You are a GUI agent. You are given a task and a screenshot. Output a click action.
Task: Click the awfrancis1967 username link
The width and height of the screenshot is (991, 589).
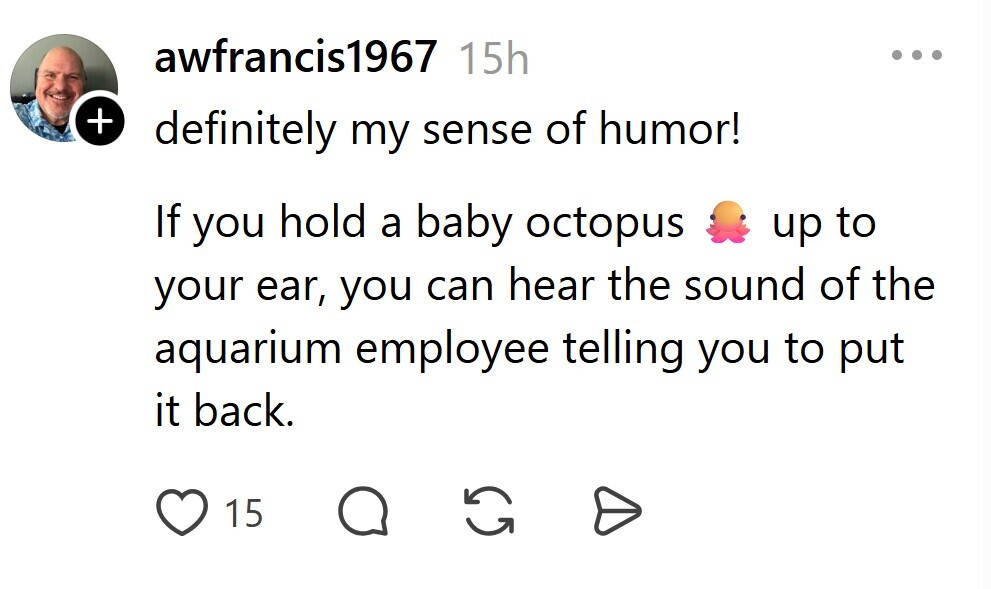296,56
